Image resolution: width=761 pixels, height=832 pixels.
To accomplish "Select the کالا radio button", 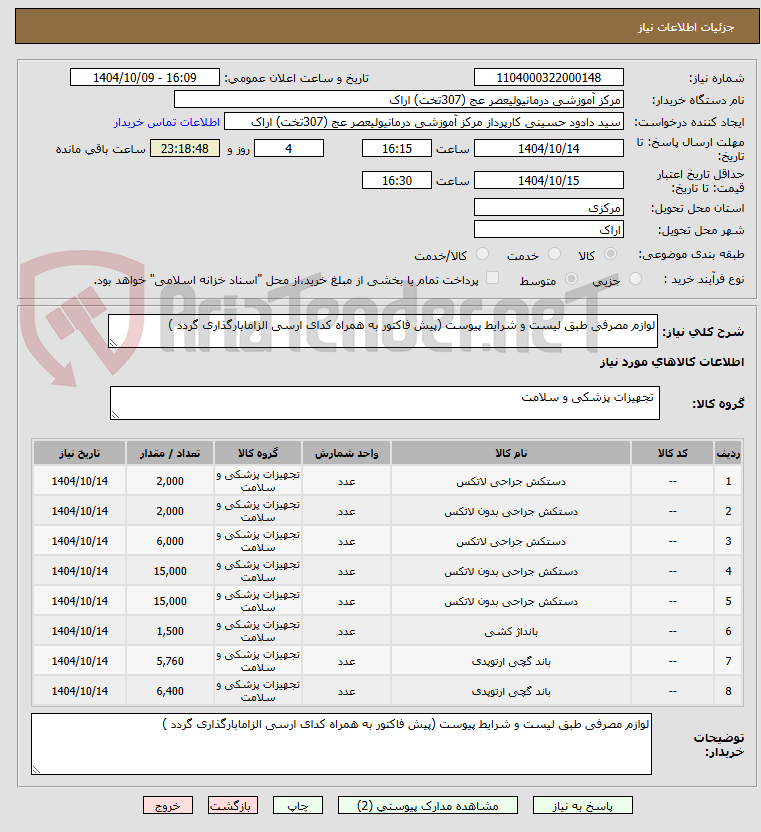I will (610, 254).
